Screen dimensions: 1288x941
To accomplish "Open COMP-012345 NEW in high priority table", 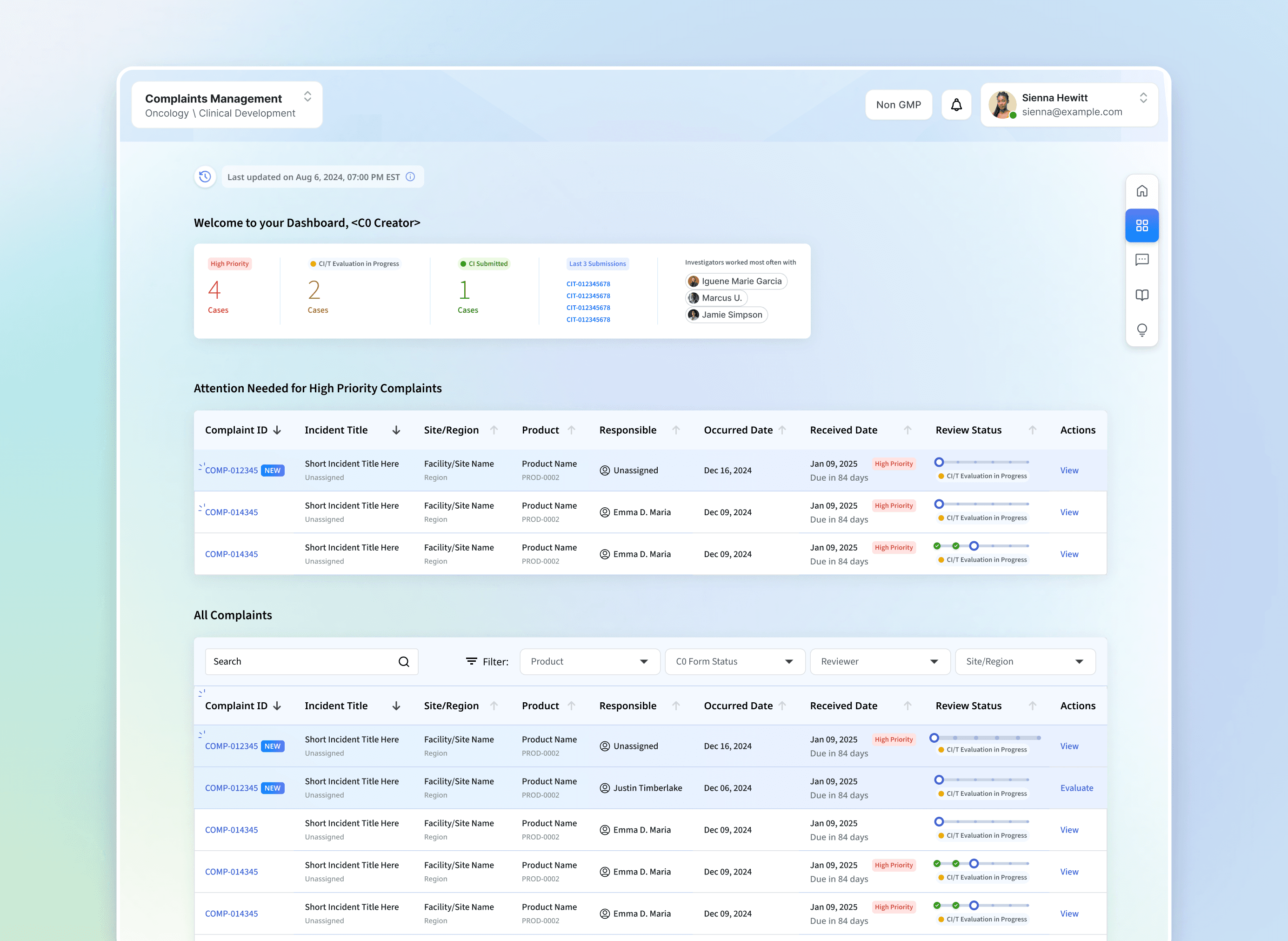I will (231, 470).
